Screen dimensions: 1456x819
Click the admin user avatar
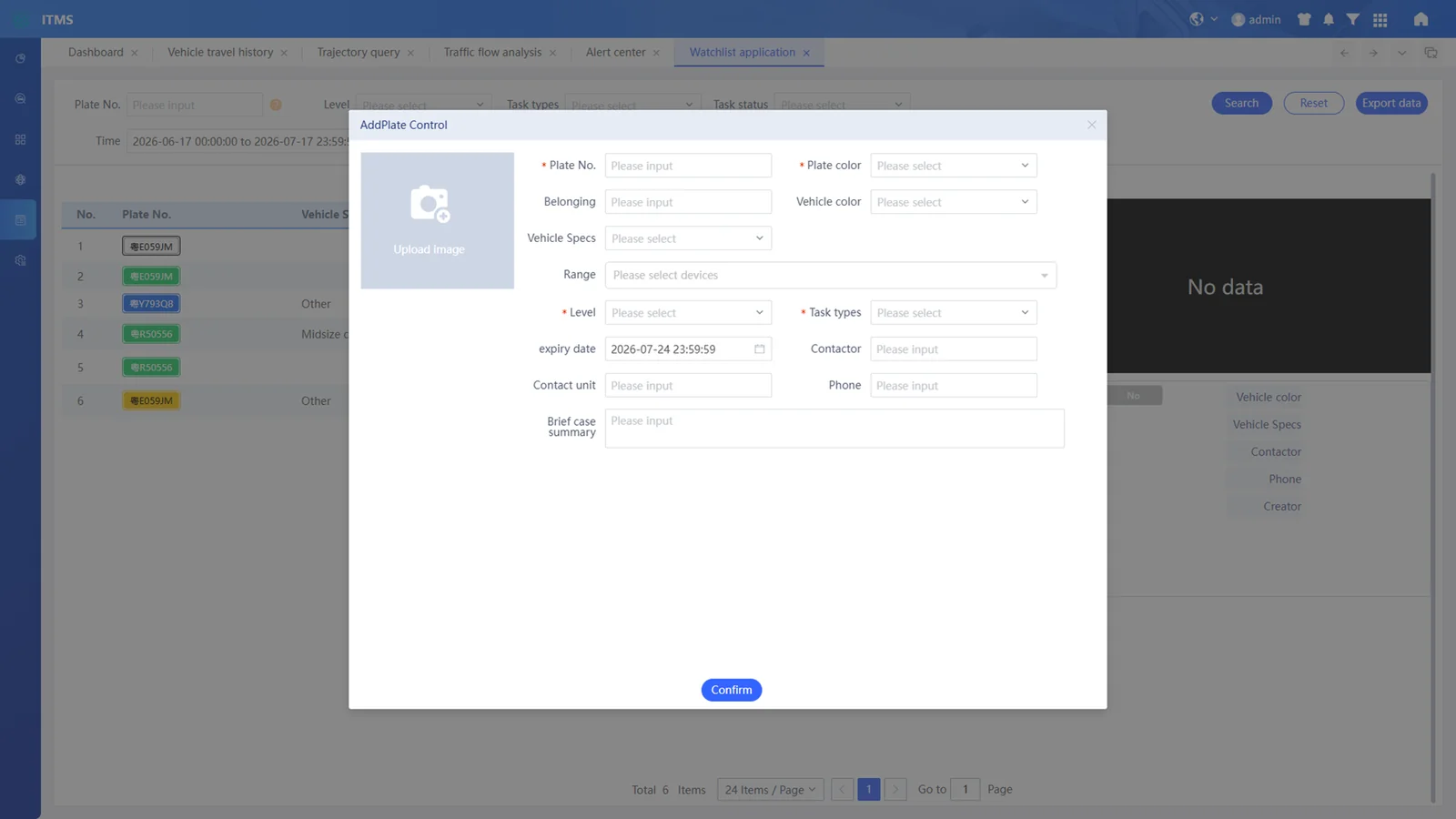(x=1238, y=19)
